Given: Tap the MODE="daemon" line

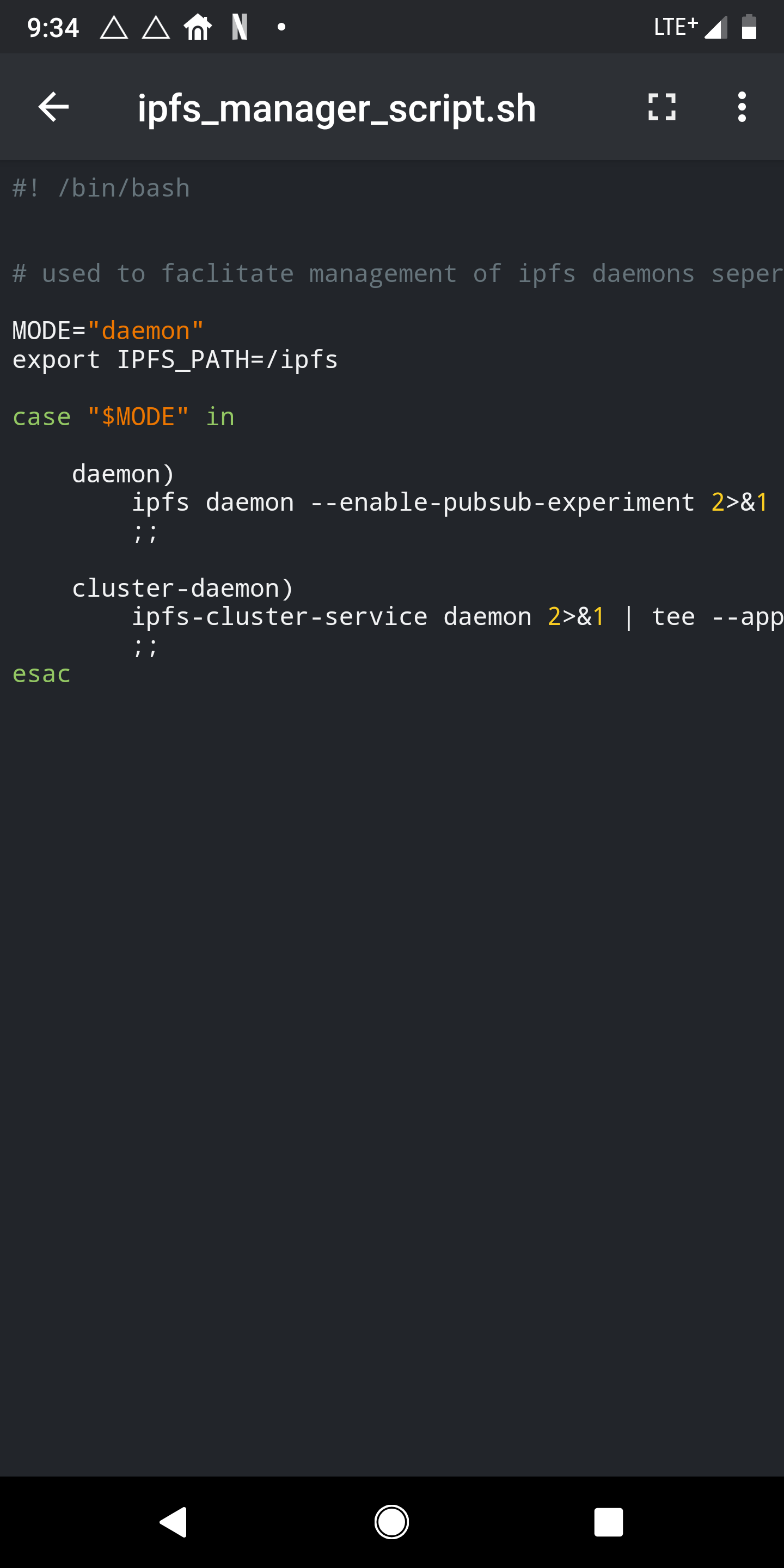Looking at the screenshot, I should point(108,330).
